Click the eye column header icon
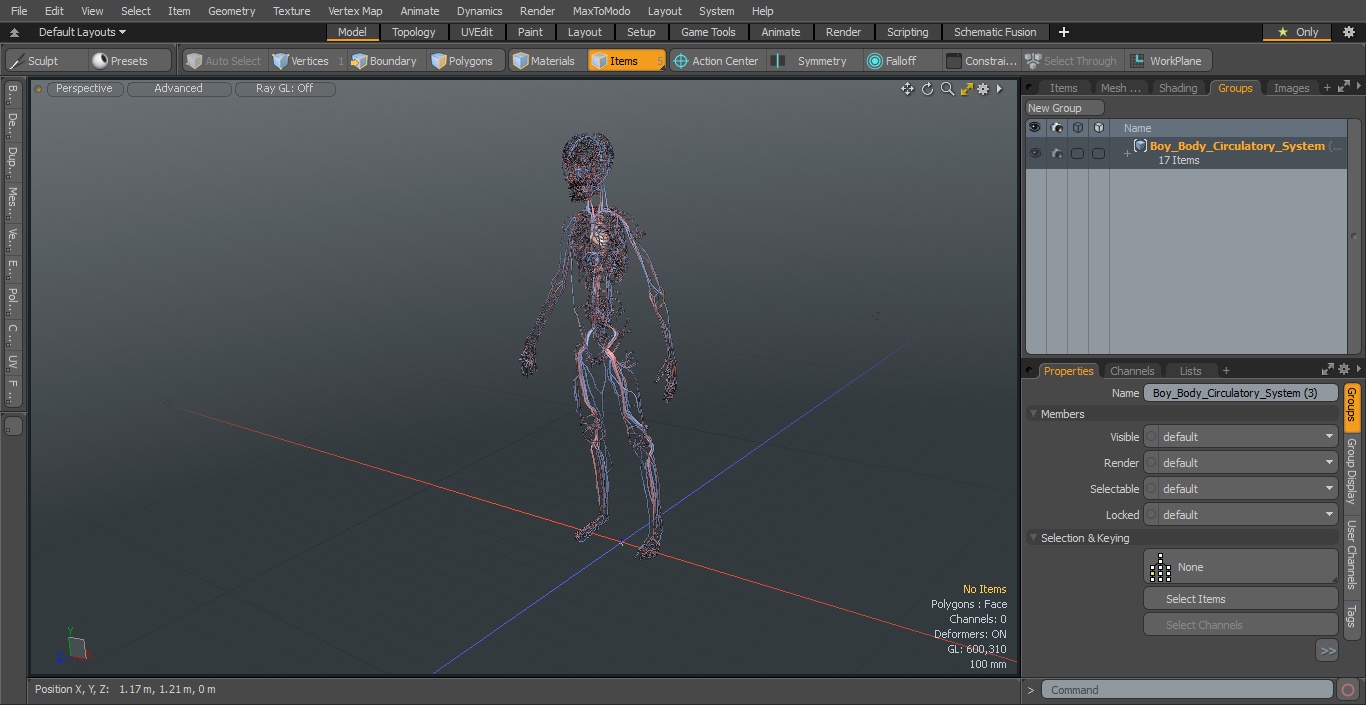Screen dimensions: 1366x705 1035,128
